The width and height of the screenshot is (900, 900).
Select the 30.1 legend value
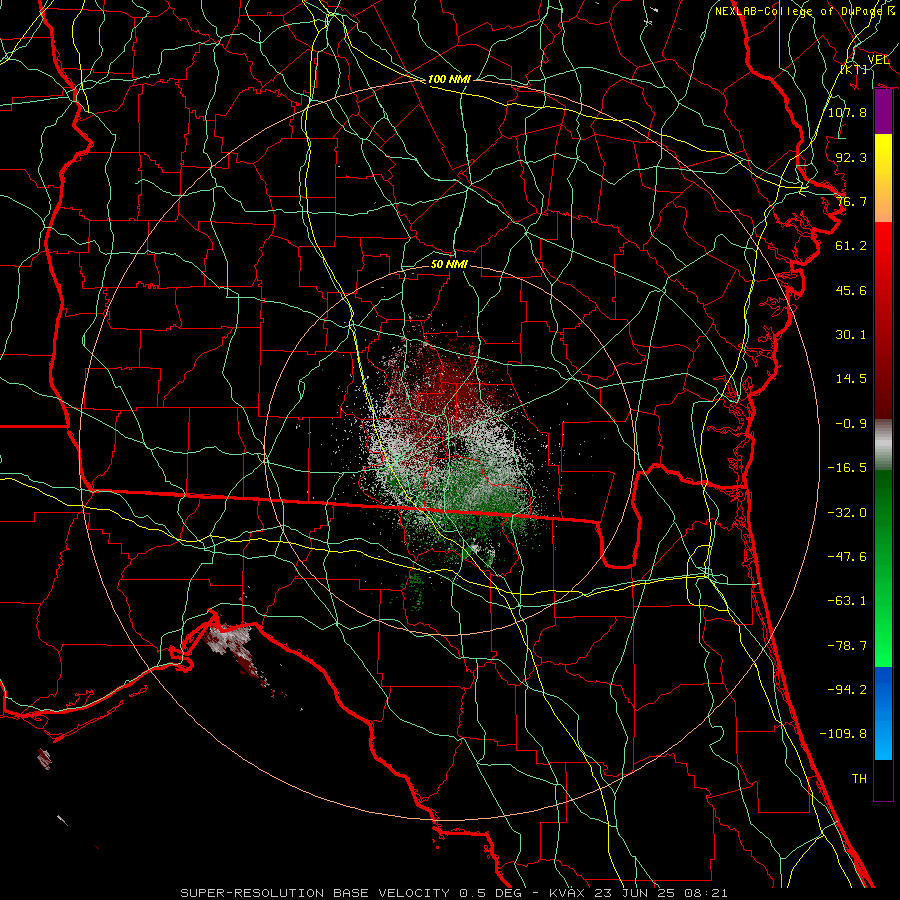pos(851,335)
